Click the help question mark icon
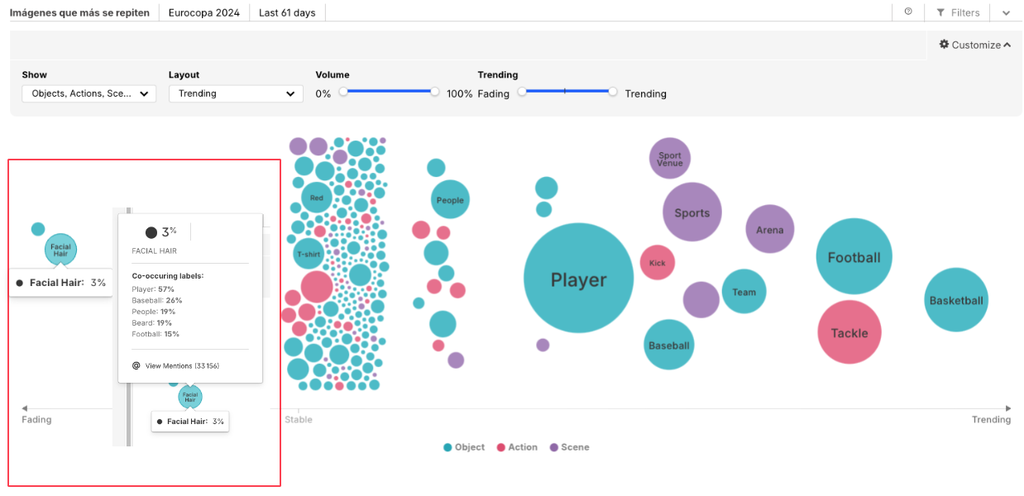 [x=908, y=12]
